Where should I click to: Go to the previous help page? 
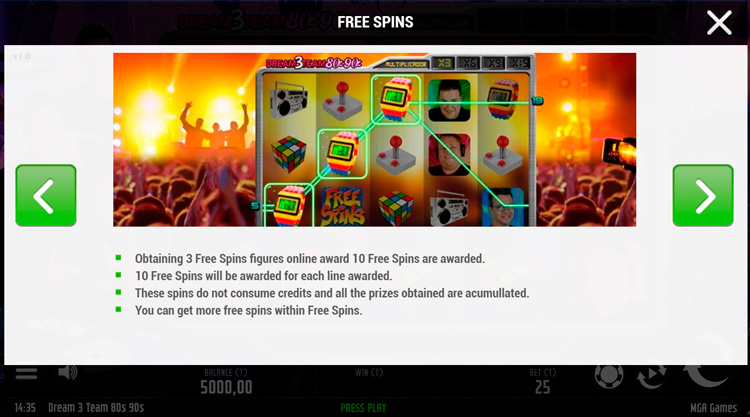point(46,195)
